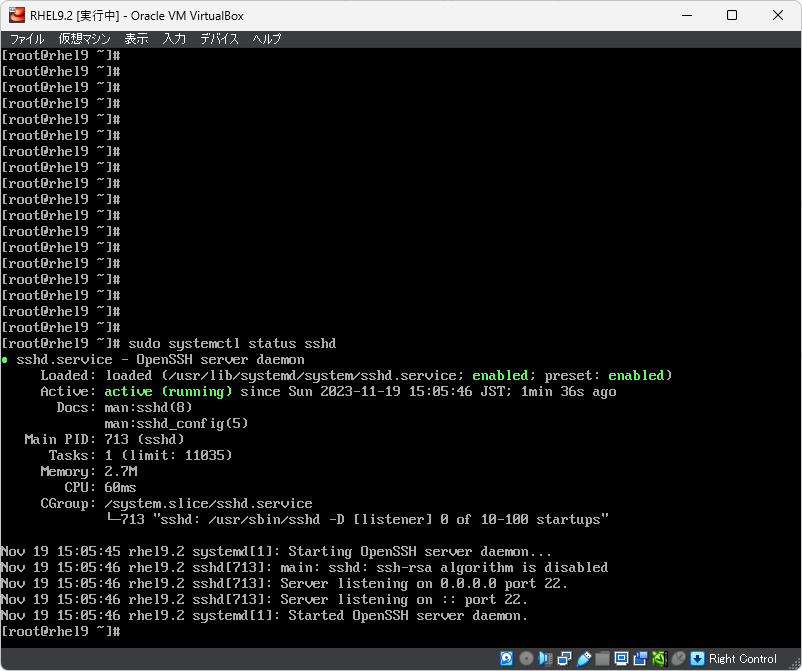
Task: Click the 'man:sshd_config(5)' docs entry
Action: tap(176, 423)
